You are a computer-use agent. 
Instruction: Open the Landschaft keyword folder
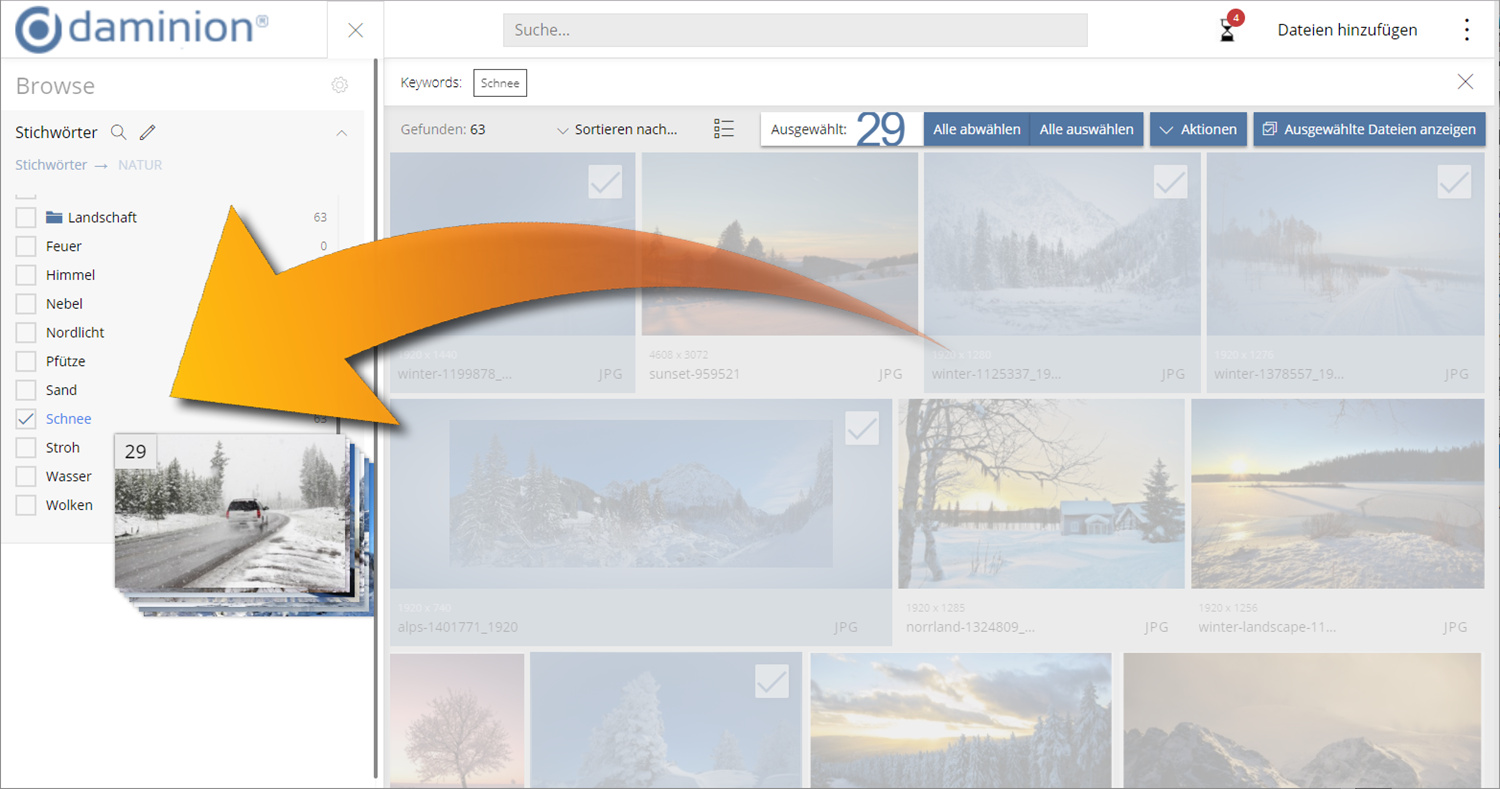[x=101, y=217]
